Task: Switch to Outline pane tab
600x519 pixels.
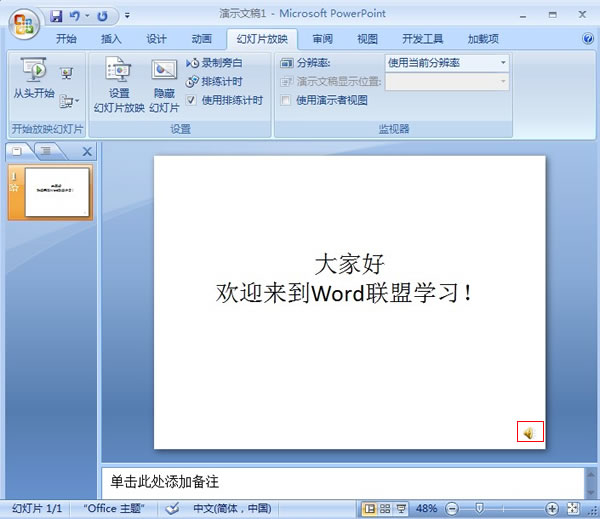Action: tap(46, 152)
